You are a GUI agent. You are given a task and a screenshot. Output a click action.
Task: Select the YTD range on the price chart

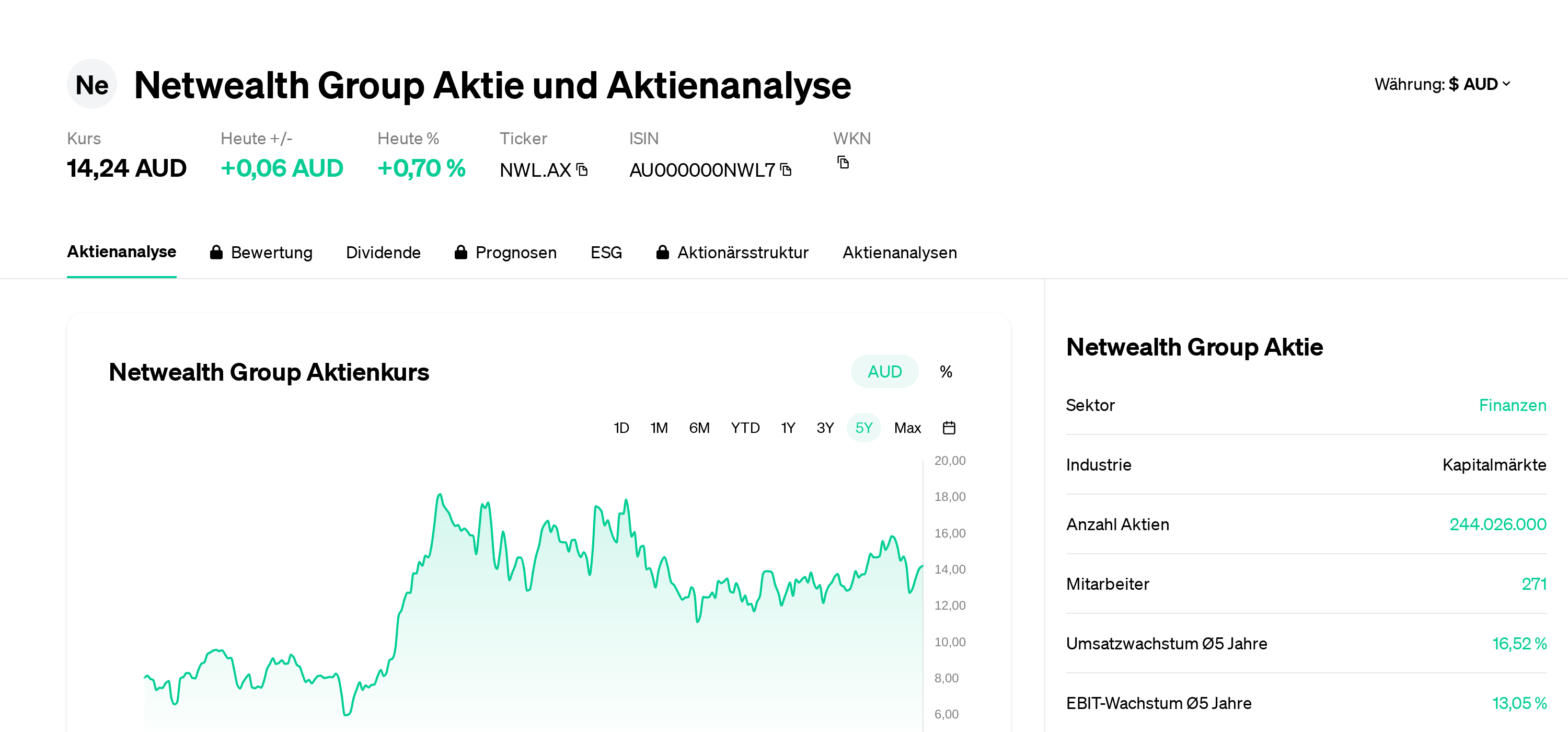pos(745,428)
